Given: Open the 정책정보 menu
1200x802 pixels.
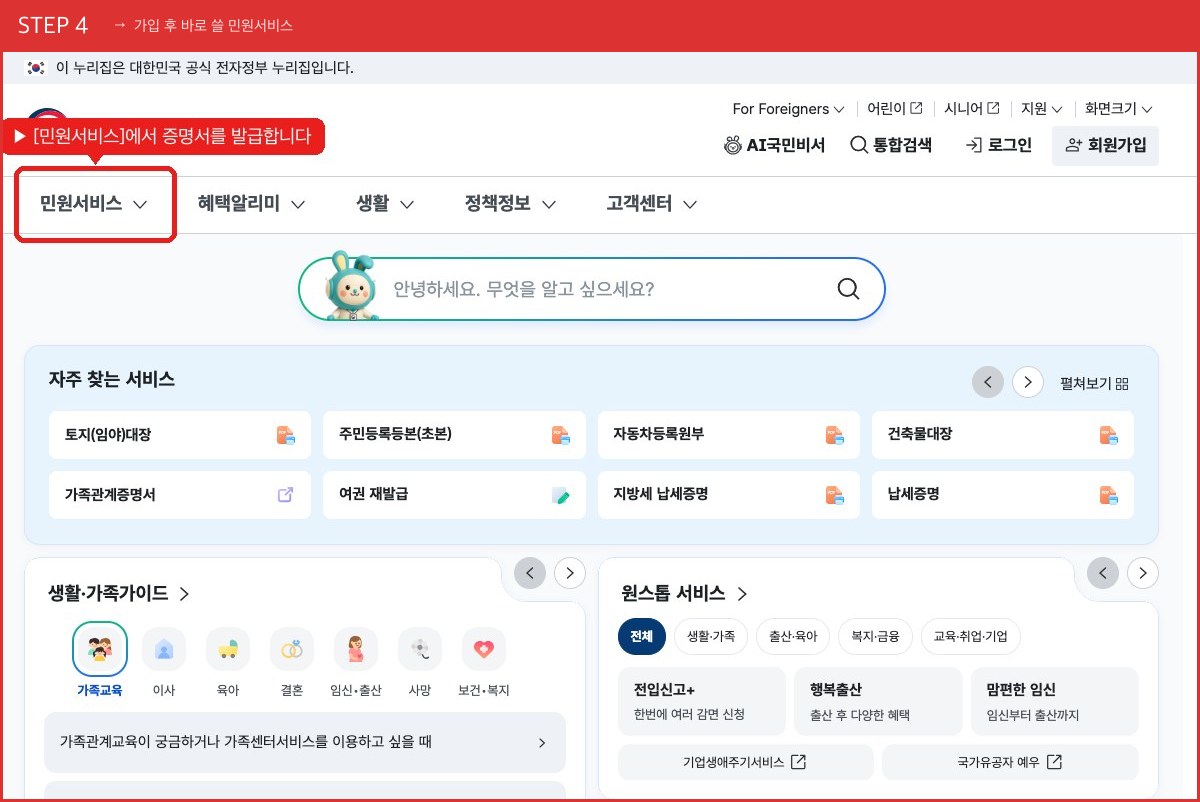Looking at the screenshot, I should (510, 204).
